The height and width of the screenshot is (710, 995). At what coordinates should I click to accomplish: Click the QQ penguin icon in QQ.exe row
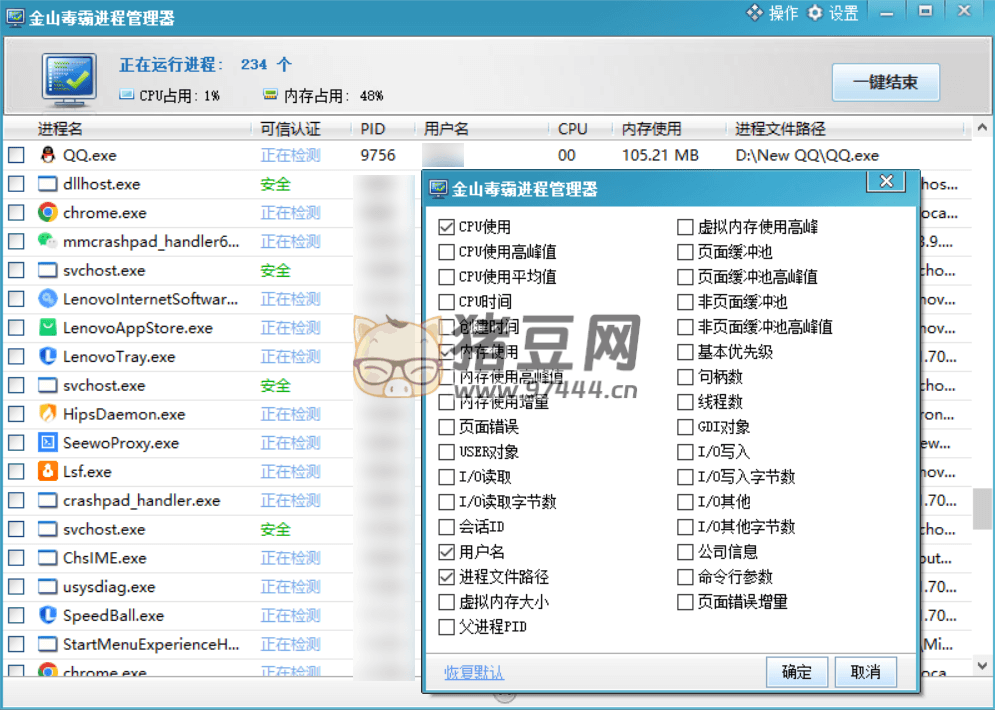[x=48, y=155]
